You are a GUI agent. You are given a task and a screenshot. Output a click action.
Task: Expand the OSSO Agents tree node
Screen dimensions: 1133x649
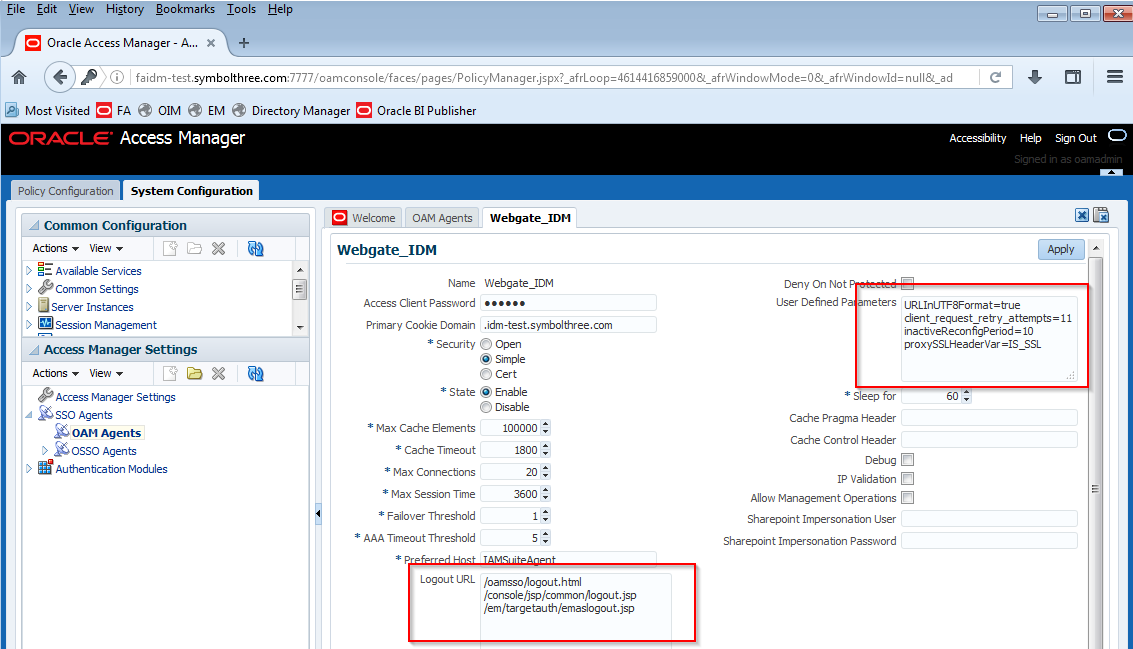click(x=45, y=451)
